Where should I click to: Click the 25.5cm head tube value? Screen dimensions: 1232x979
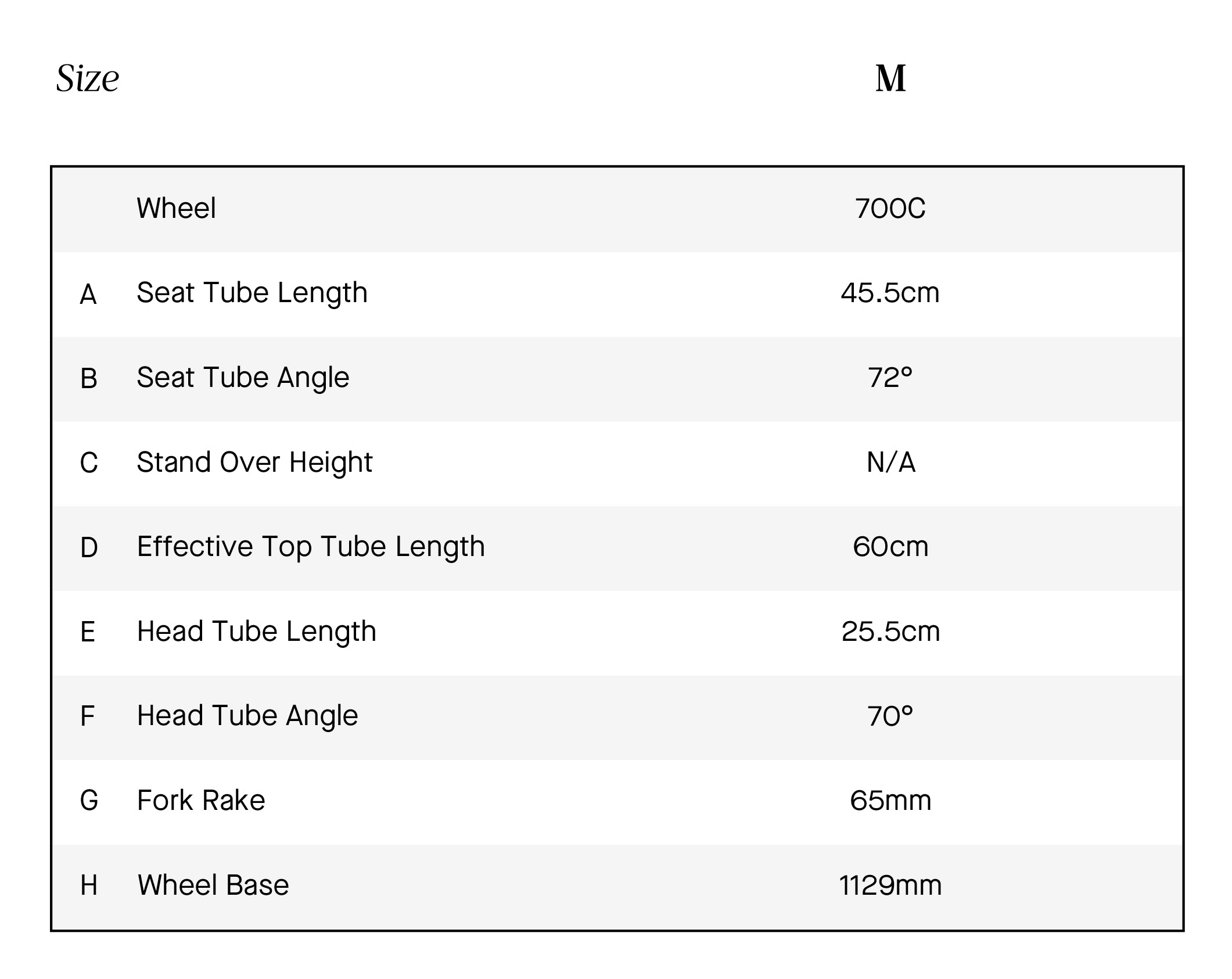pyautogui.click(x=890, y=632)
